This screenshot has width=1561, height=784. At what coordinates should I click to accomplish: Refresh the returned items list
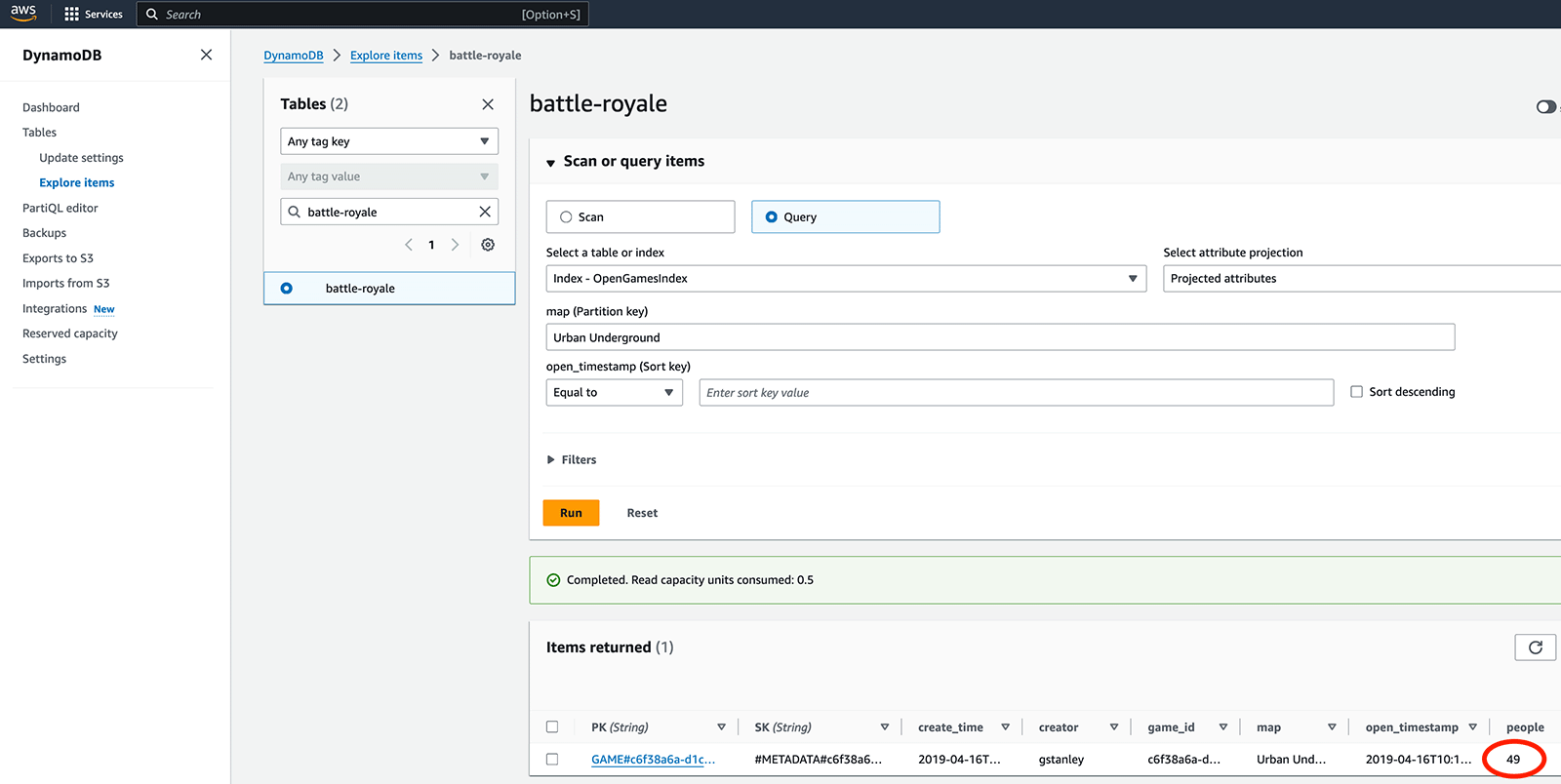point(1535,647)
